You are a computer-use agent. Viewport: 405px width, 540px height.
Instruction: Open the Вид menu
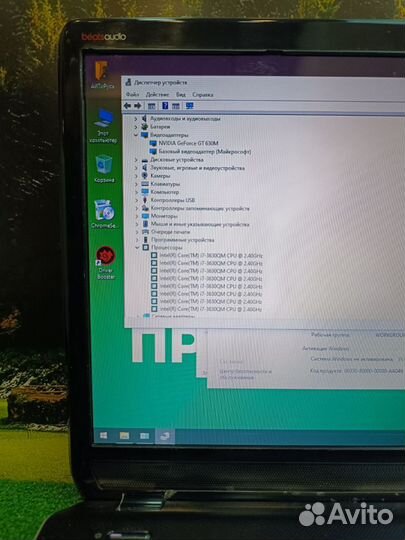pyautogui.click(x=181, y=94)
